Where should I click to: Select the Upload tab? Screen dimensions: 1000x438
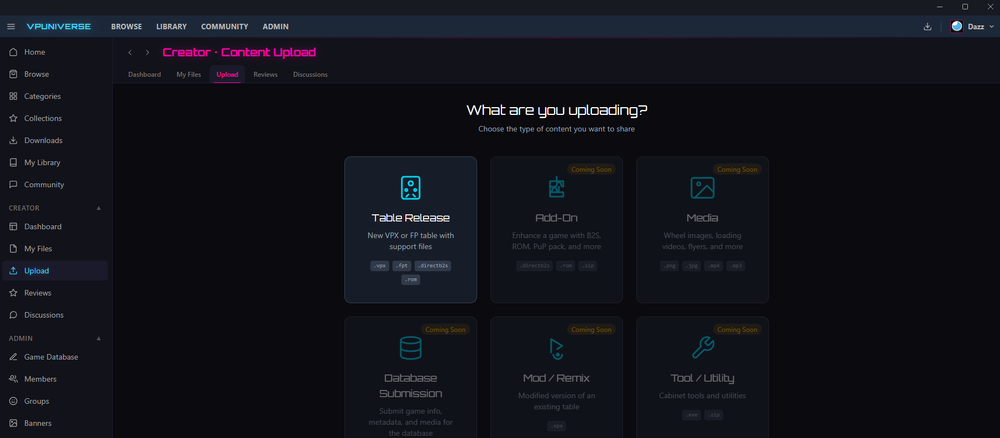227,75
